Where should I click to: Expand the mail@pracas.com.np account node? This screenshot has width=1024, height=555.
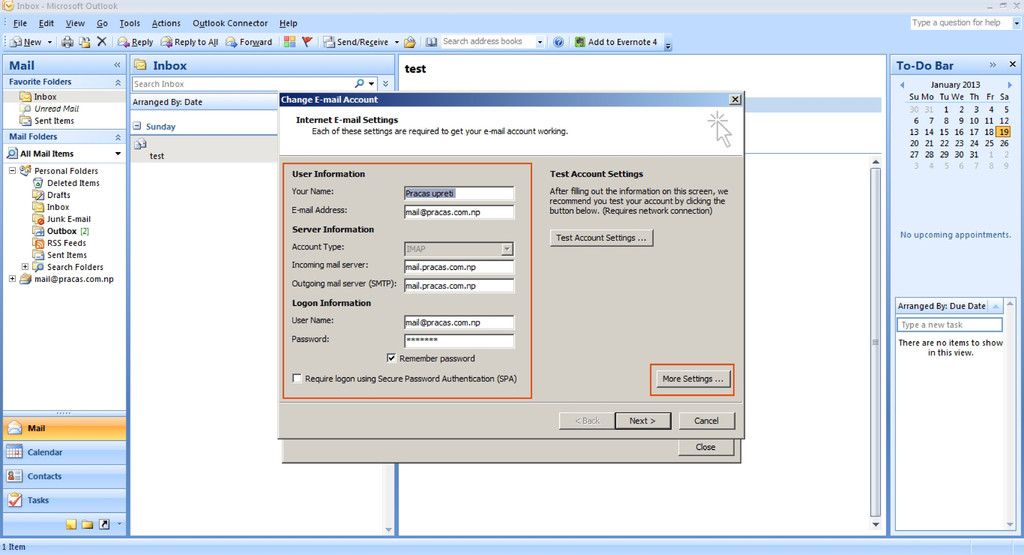(12, 279)
